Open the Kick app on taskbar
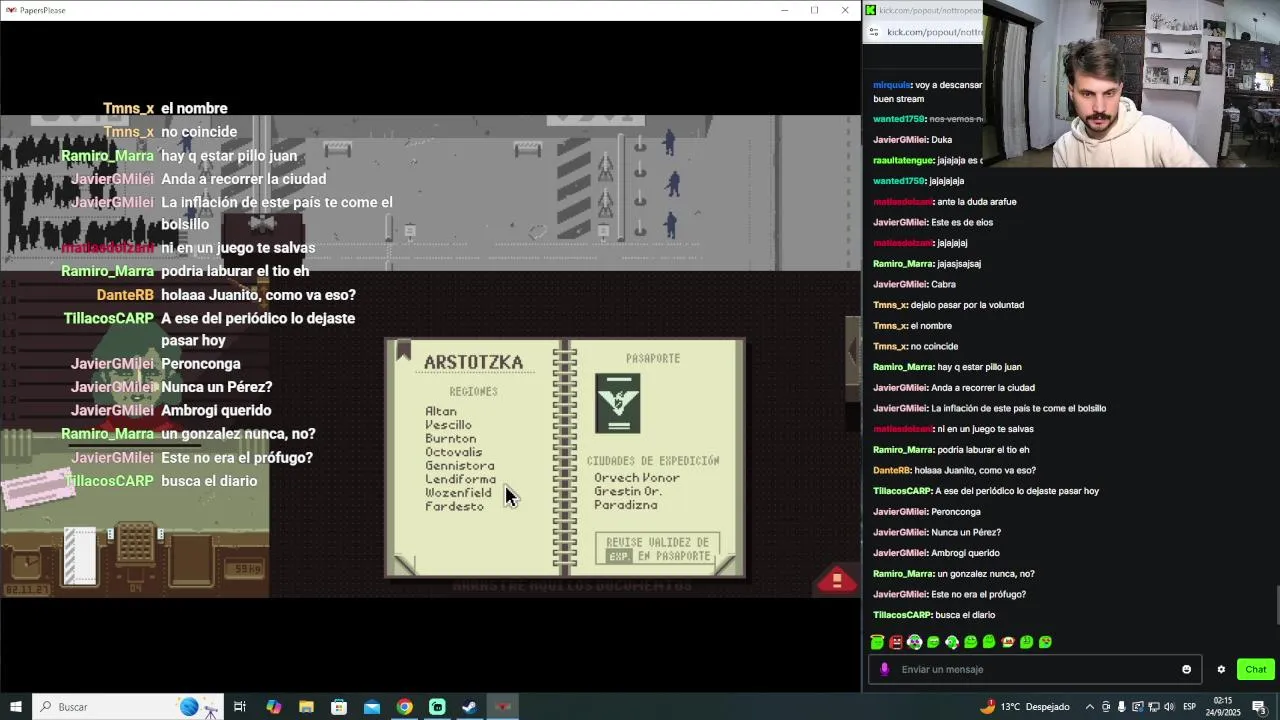 click(x=437, y=707)
